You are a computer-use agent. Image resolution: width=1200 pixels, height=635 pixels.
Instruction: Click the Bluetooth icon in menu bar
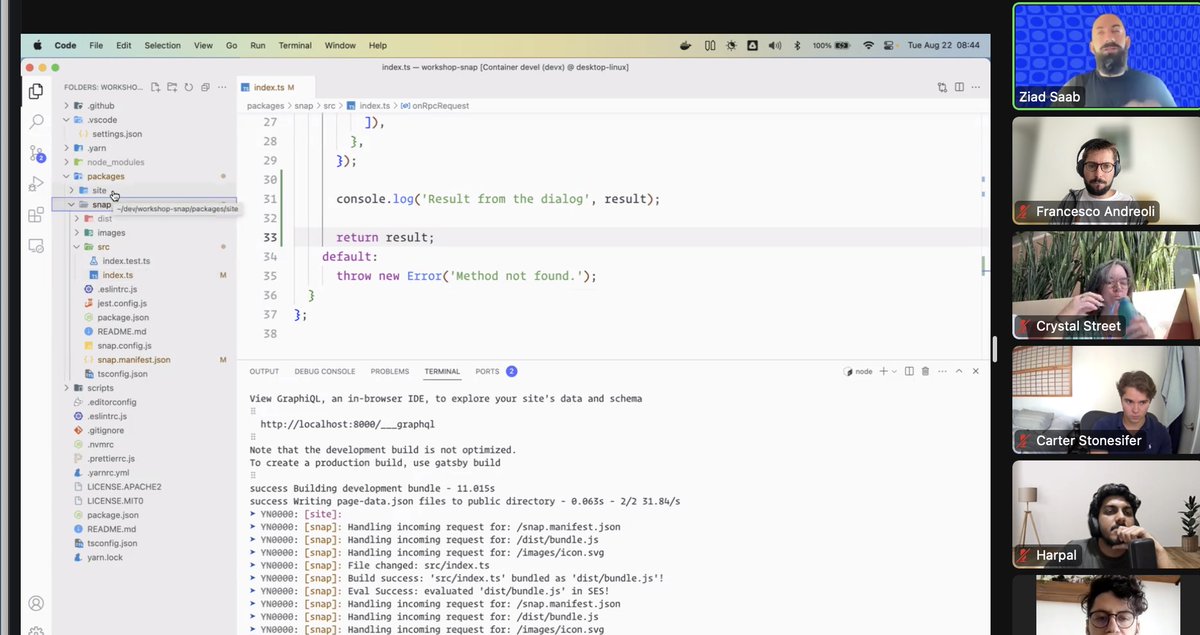click(x=797, y=45)
